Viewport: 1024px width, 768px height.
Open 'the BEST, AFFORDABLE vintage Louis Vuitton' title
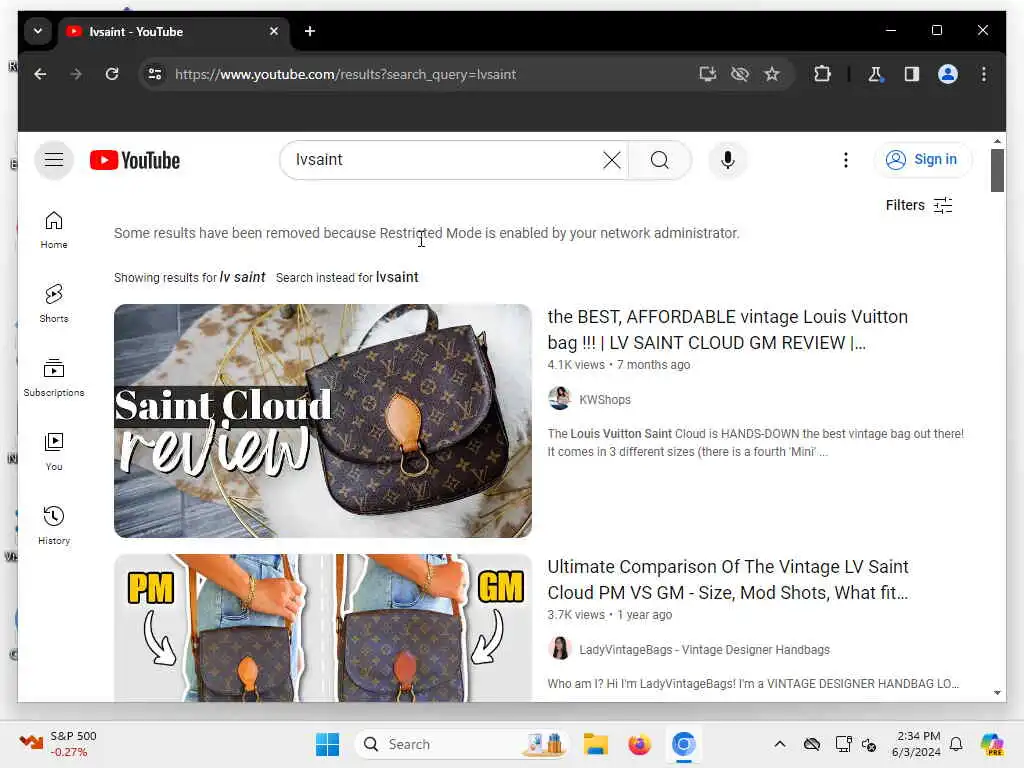728,330
